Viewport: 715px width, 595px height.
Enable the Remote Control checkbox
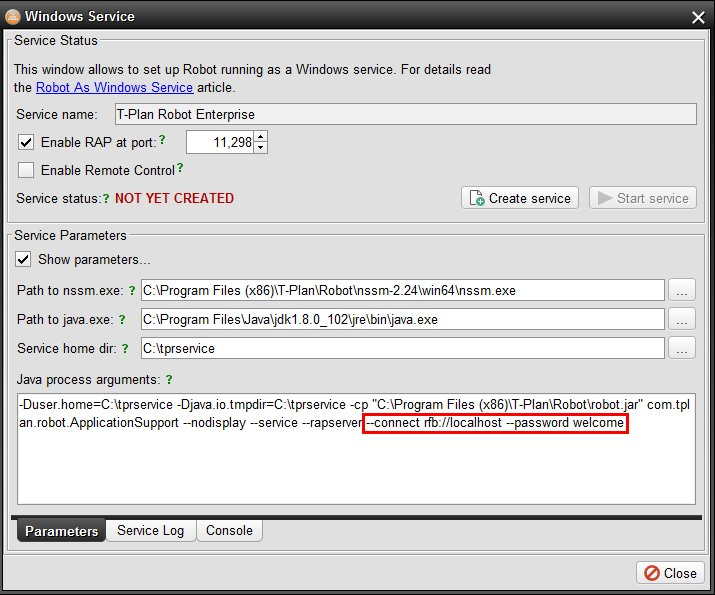coord(27,170)
